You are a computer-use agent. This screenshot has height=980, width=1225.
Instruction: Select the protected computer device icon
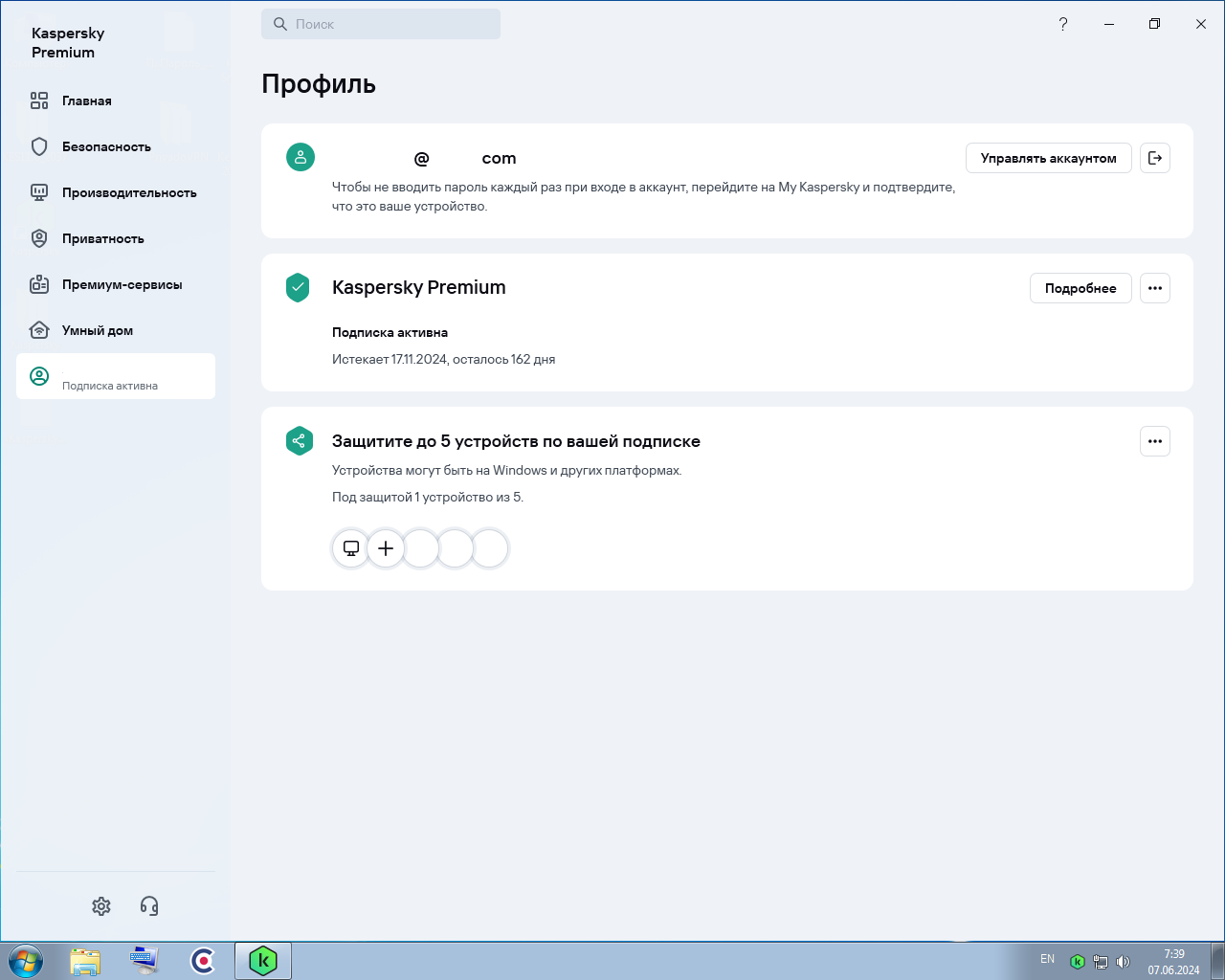pos(351,548)
